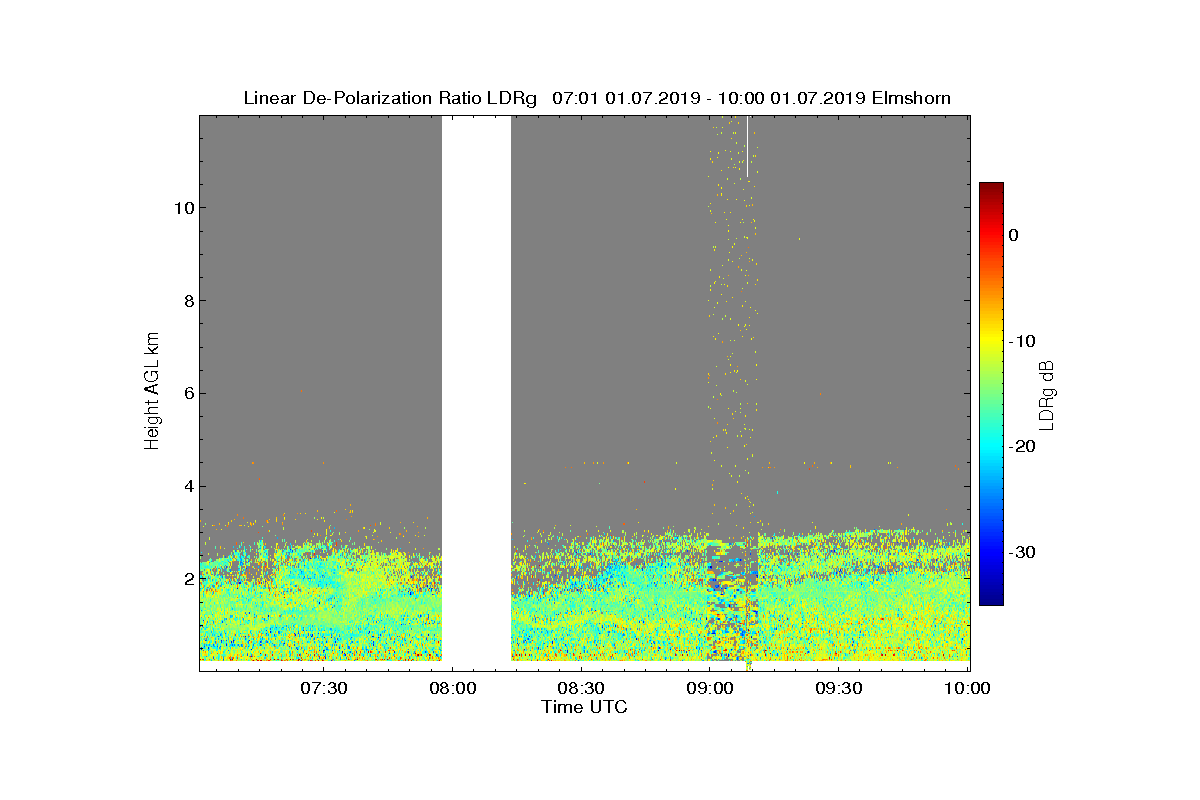
Task: Click the 09:00 time tick label
Action: click(x=710, y=688)
